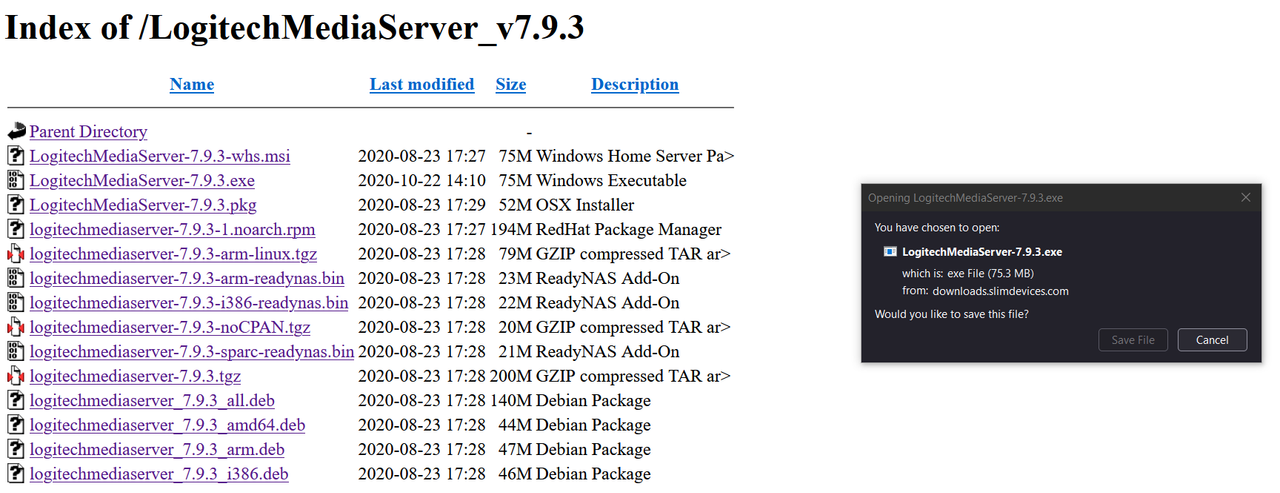Download logitechmediaserver-7.9.3-i386-readynas.bin
1280x493 pixels.
coord(189,303)
